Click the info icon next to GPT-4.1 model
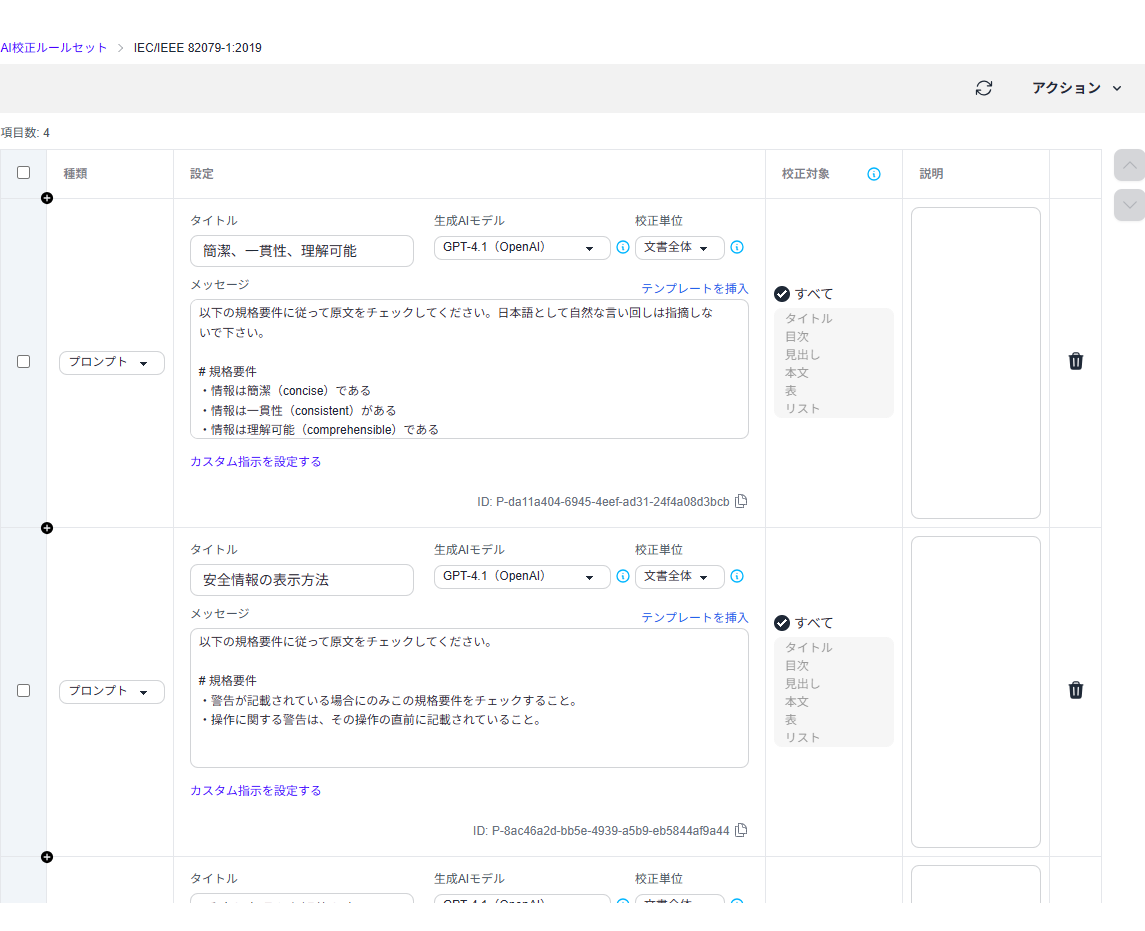 (622, 247)
